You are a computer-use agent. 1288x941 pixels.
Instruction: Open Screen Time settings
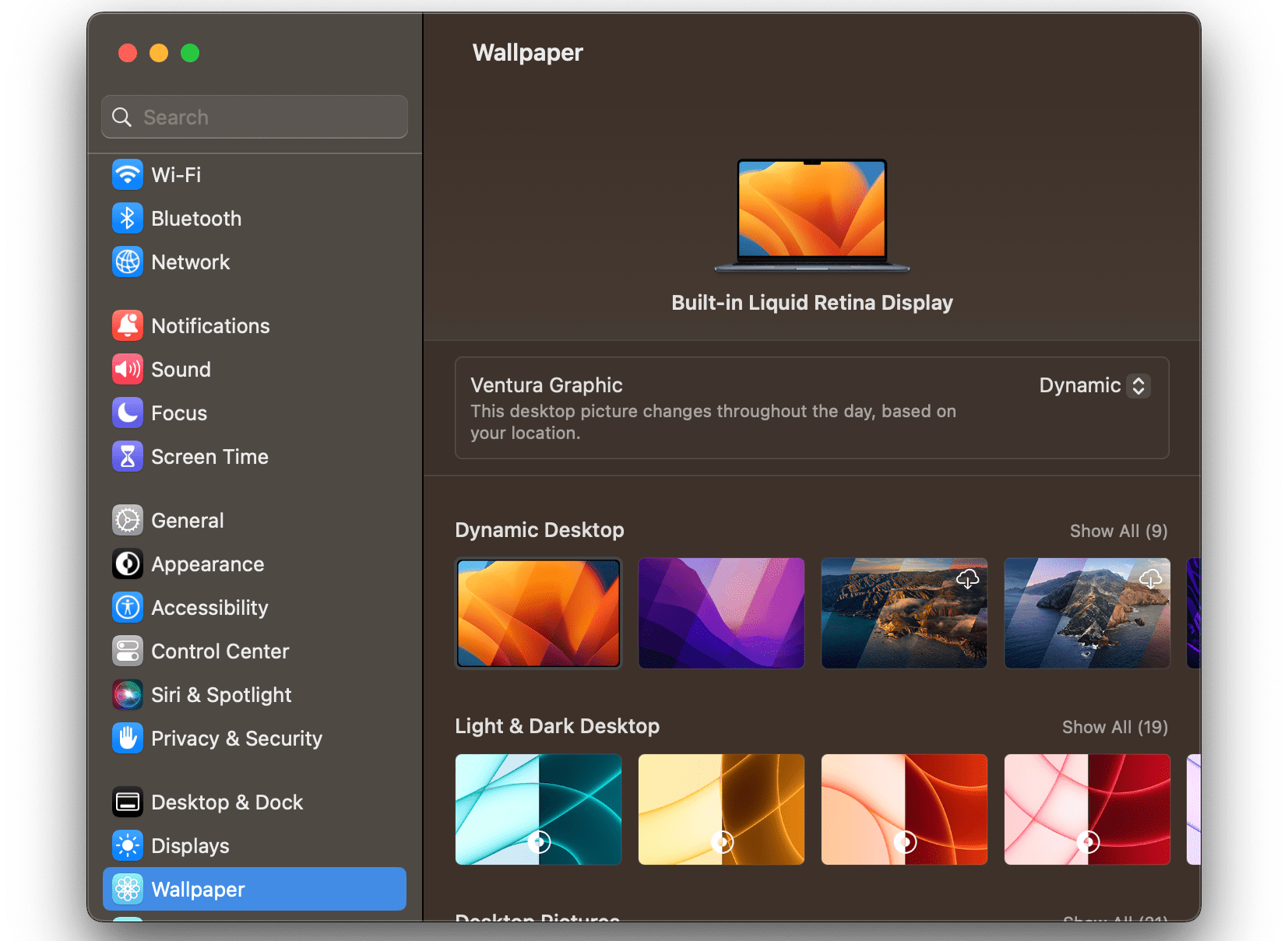point(209,456)
